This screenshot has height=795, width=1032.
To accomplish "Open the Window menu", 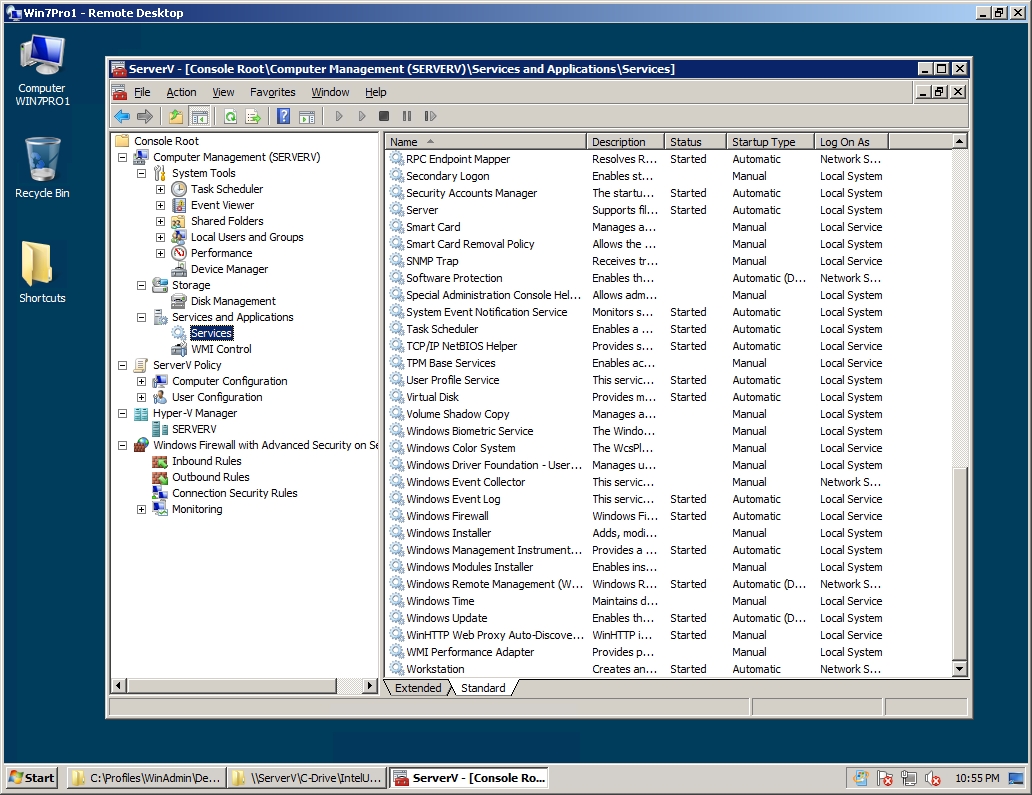I will pos(330,92).
